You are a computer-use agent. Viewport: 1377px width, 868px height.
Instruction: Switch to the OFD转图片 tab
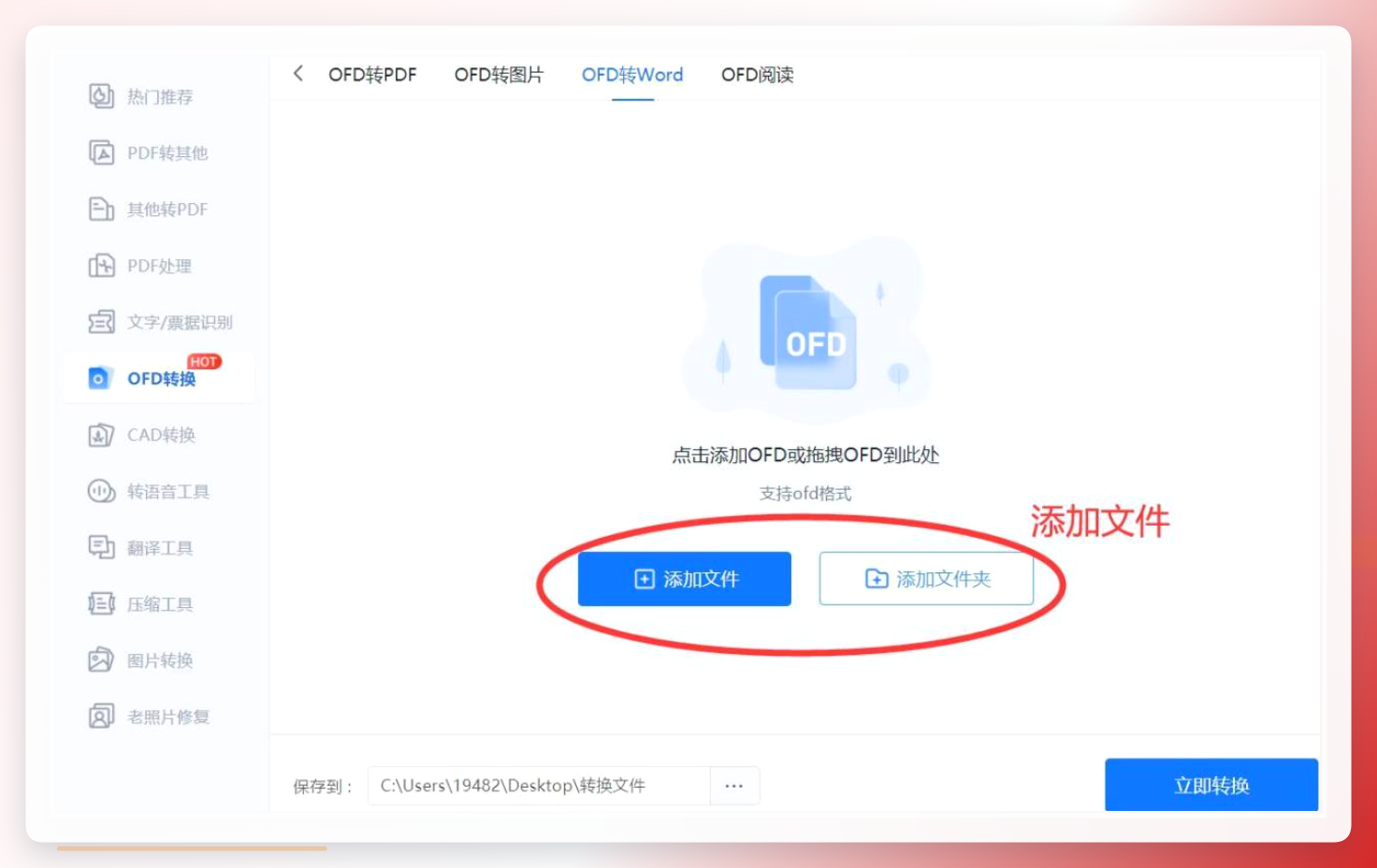click(499, 75)
